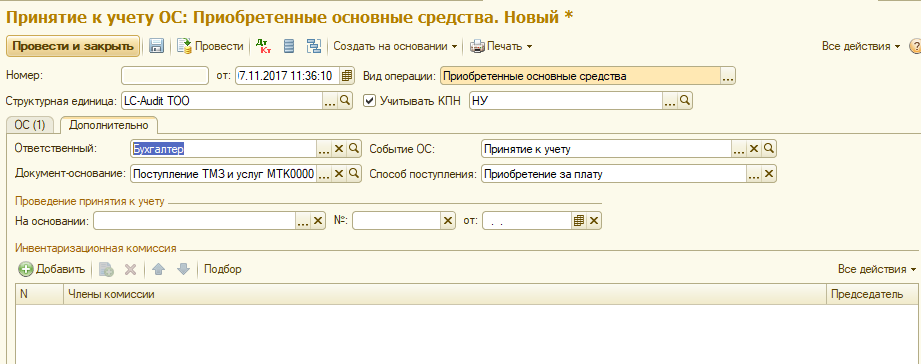This screenshot has width=921, height=364.
Task: Click the delete row X icon in commission toolbar
Action: (130, 269)
